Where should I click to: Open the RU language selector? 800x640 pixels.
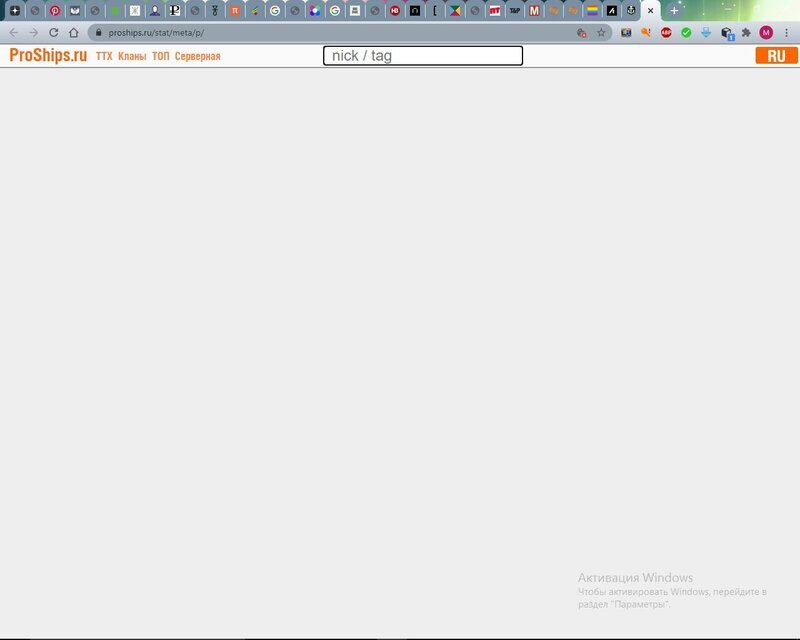(776, 56)
